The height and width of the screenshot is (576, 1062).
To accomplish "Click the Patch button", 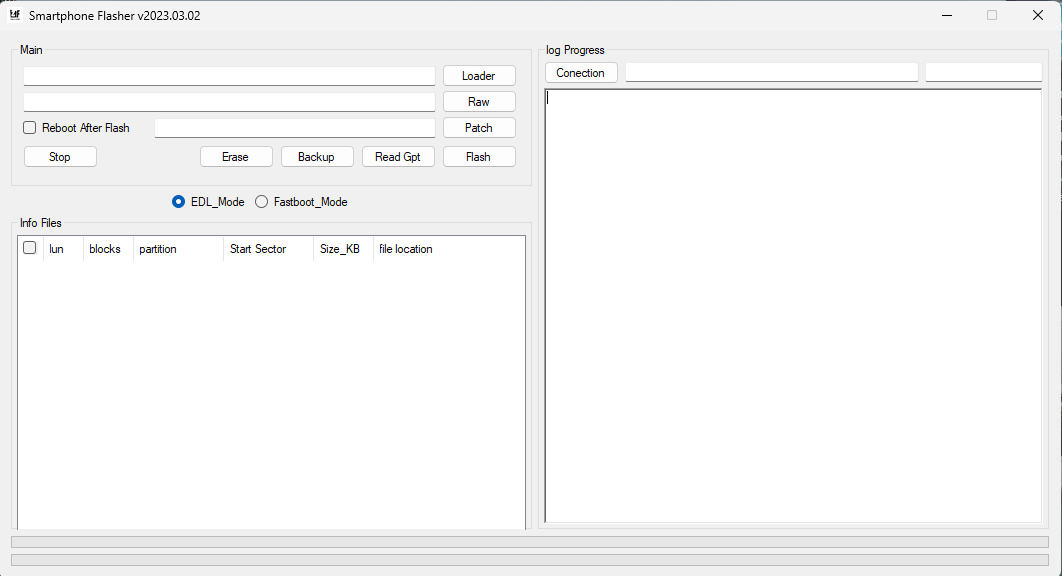I will (x=478, y=127).
